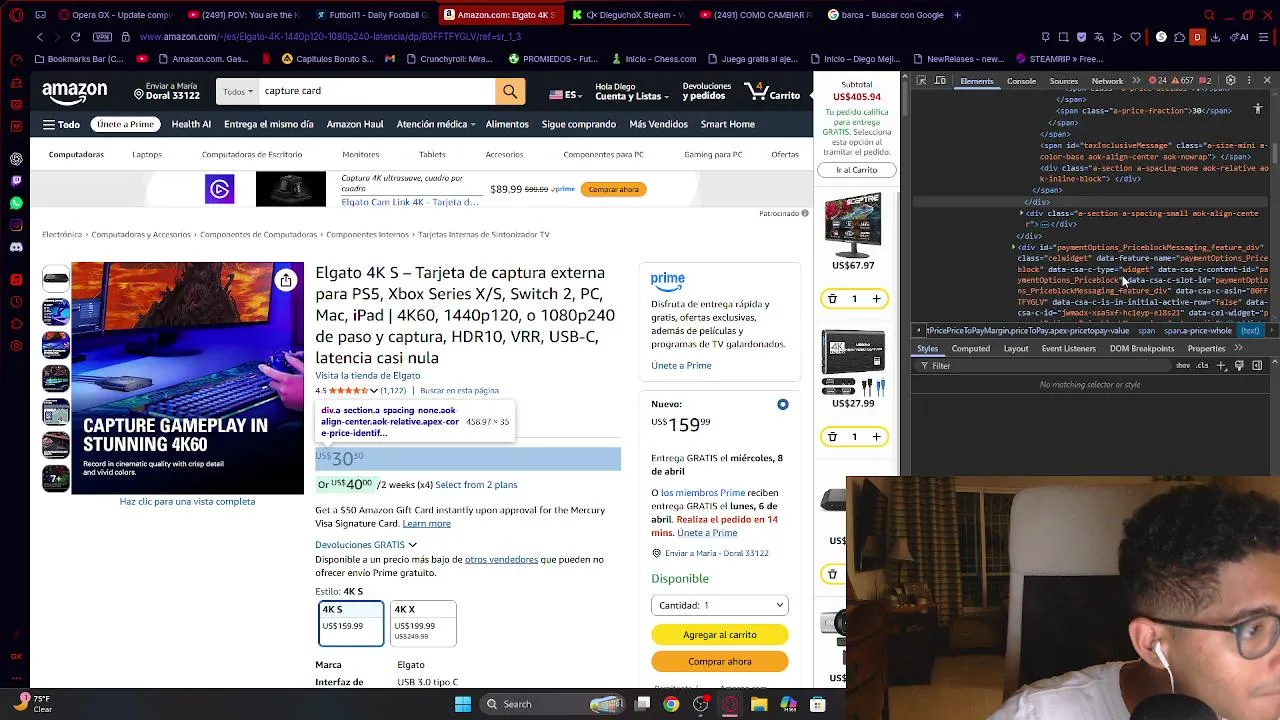Expand the paymentOptions_PriceblockMessaging div node
1280x720 pixels.
[x=1013, y=247]
